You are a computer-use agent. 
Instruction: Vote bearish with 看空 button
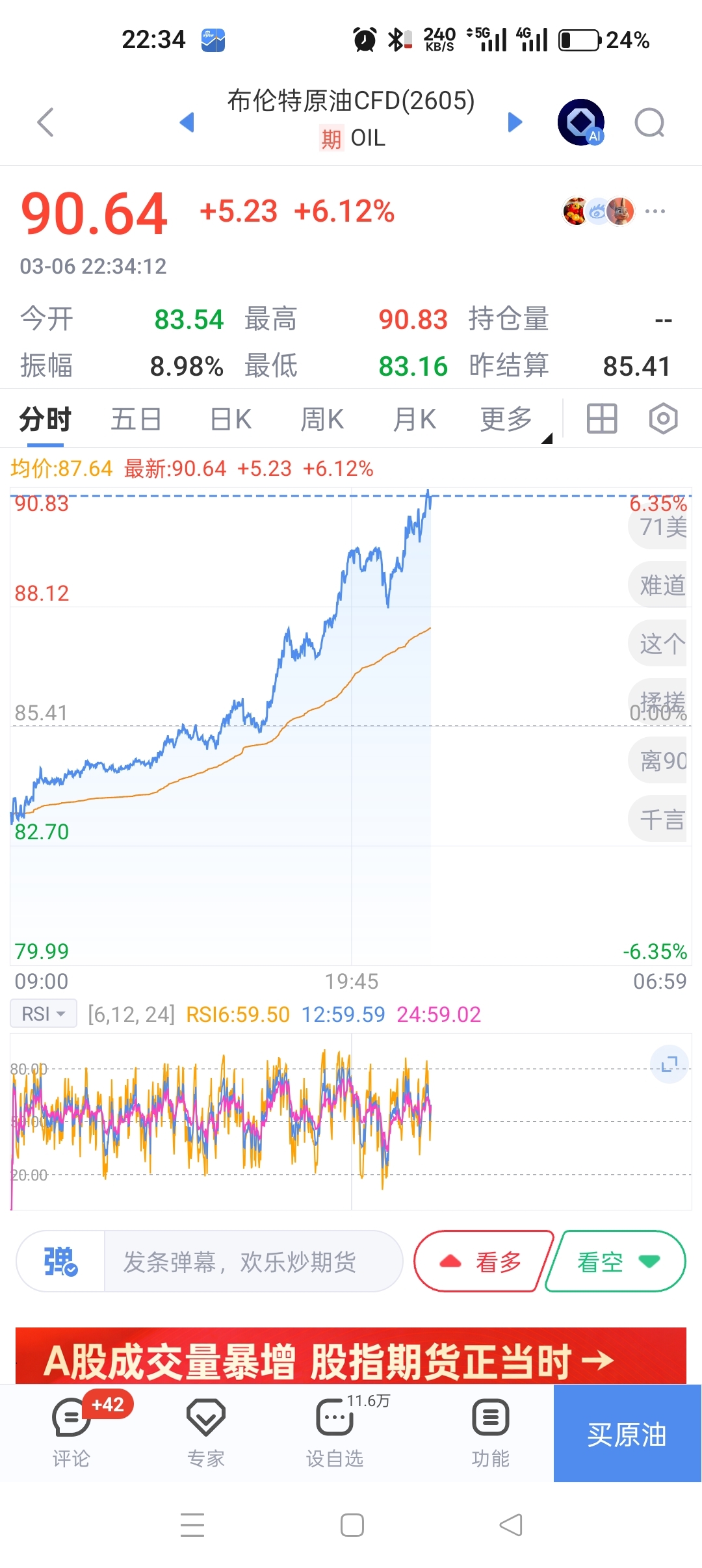pos(616,1261)
